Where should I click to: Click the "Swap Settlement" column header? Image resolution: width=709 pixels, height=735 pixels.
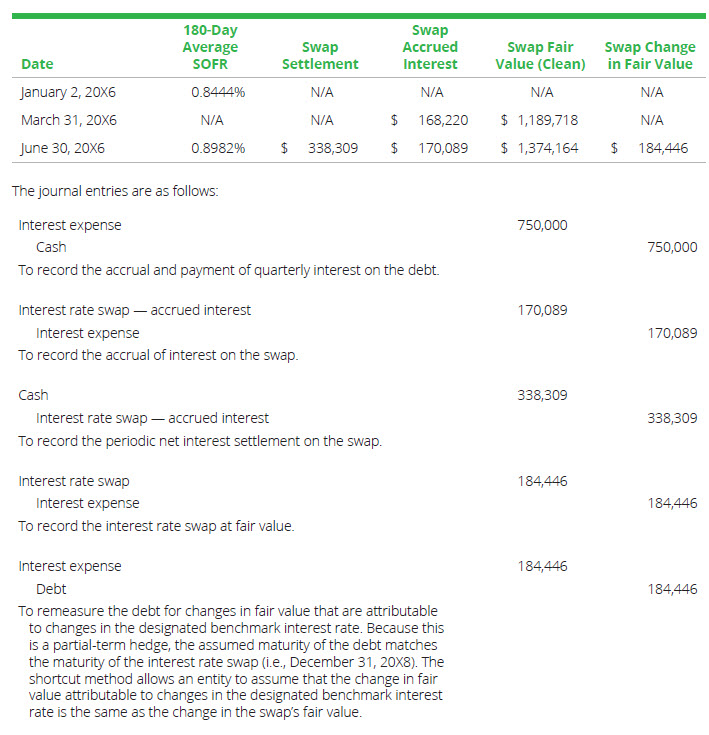[320, 56]
